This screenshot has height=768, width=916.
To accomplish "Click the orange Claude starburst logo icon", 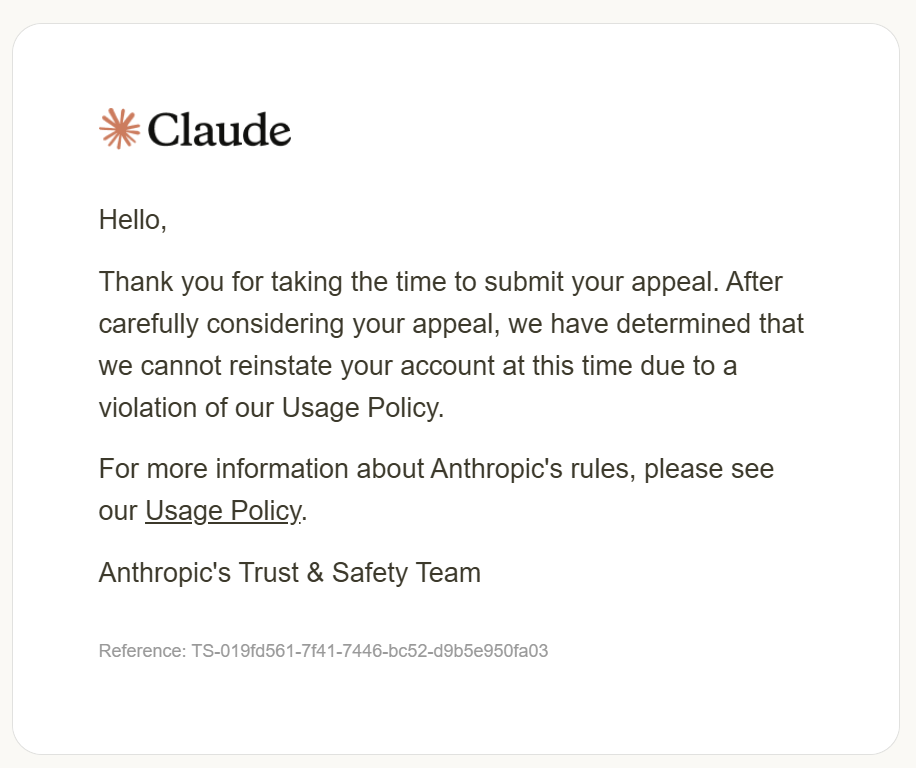I will 120,128.
